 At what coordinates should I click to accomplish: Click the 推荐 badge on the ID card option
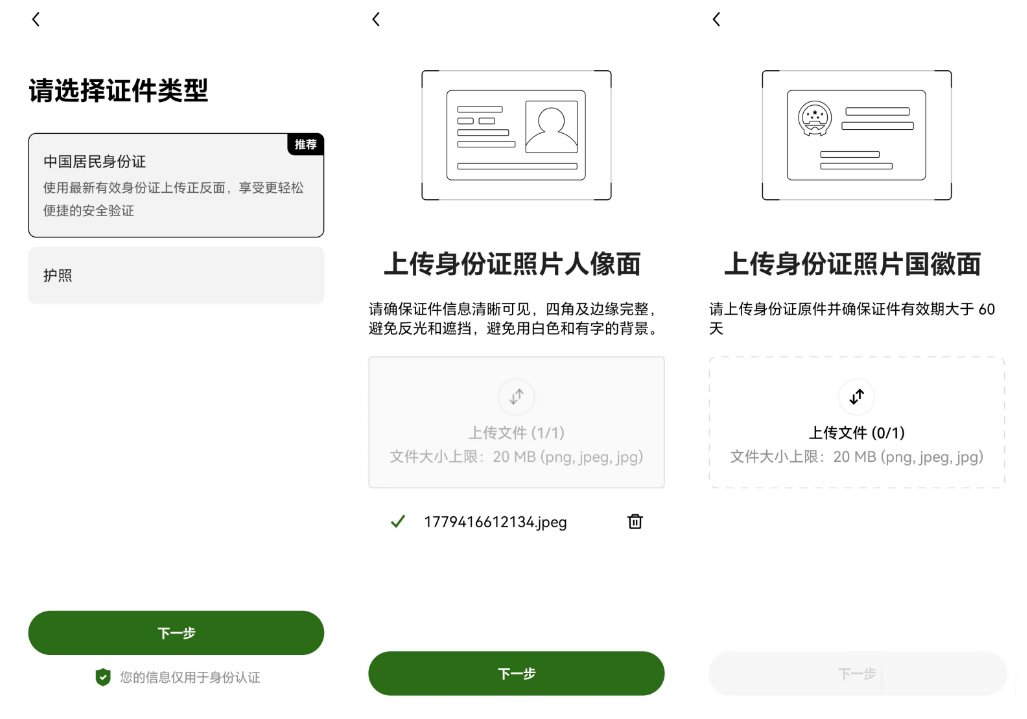coord(305,144)
